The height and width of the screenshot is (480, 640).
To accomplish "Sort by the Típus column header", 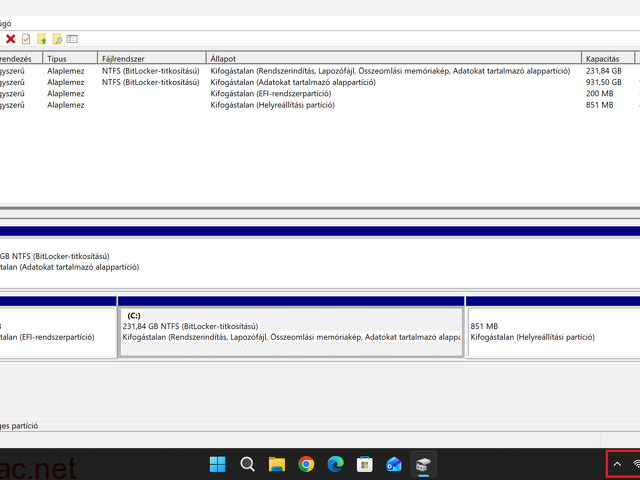I will (70, 58).
